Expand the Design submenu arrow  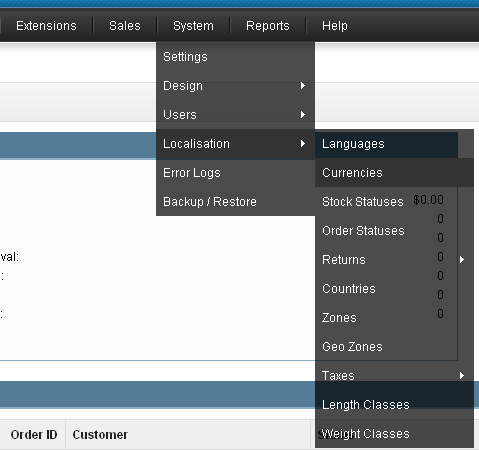pos(302,86)
